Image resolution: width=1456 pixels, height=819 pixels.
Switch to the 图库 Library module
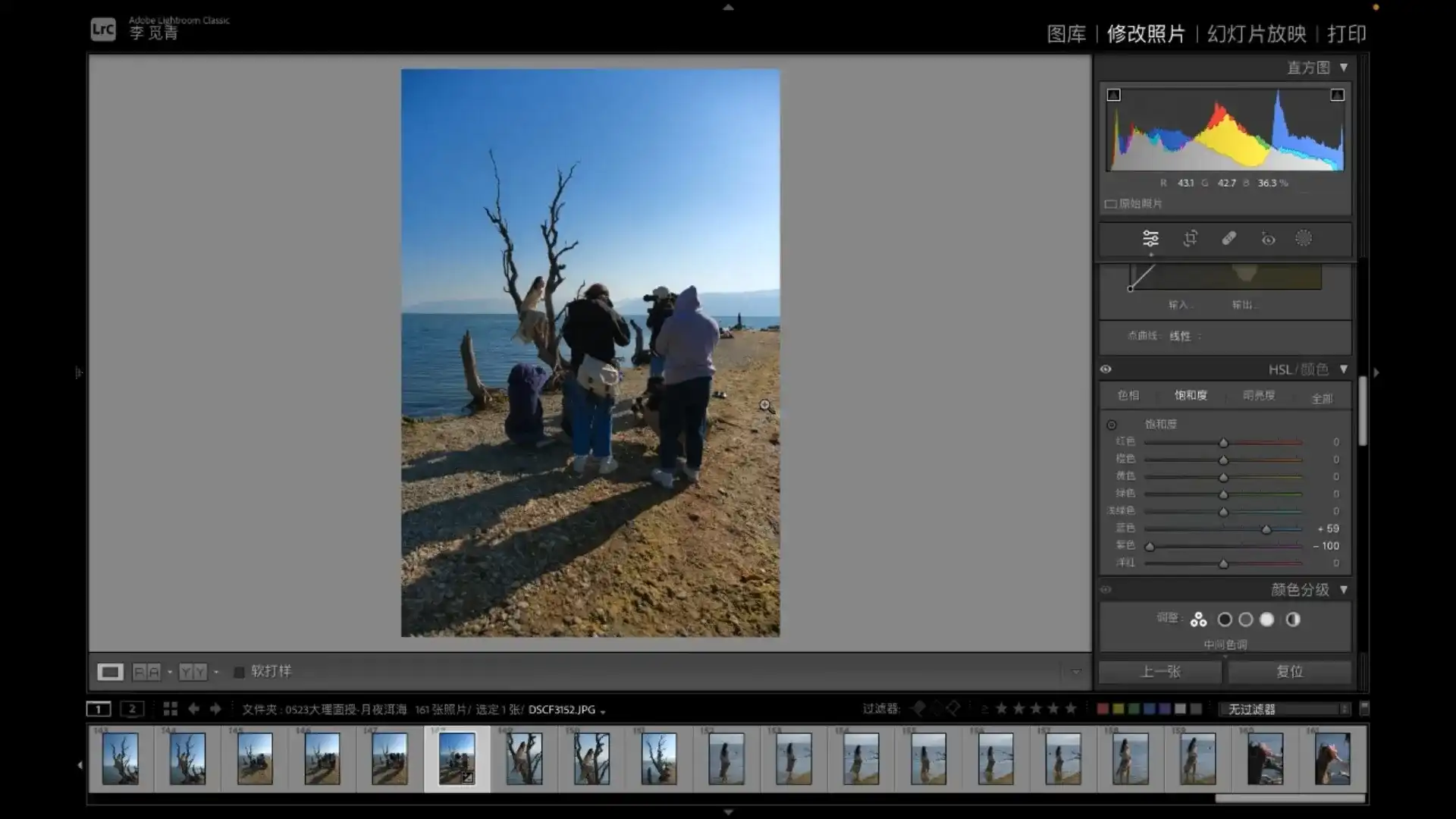(x=1066, y=34)
